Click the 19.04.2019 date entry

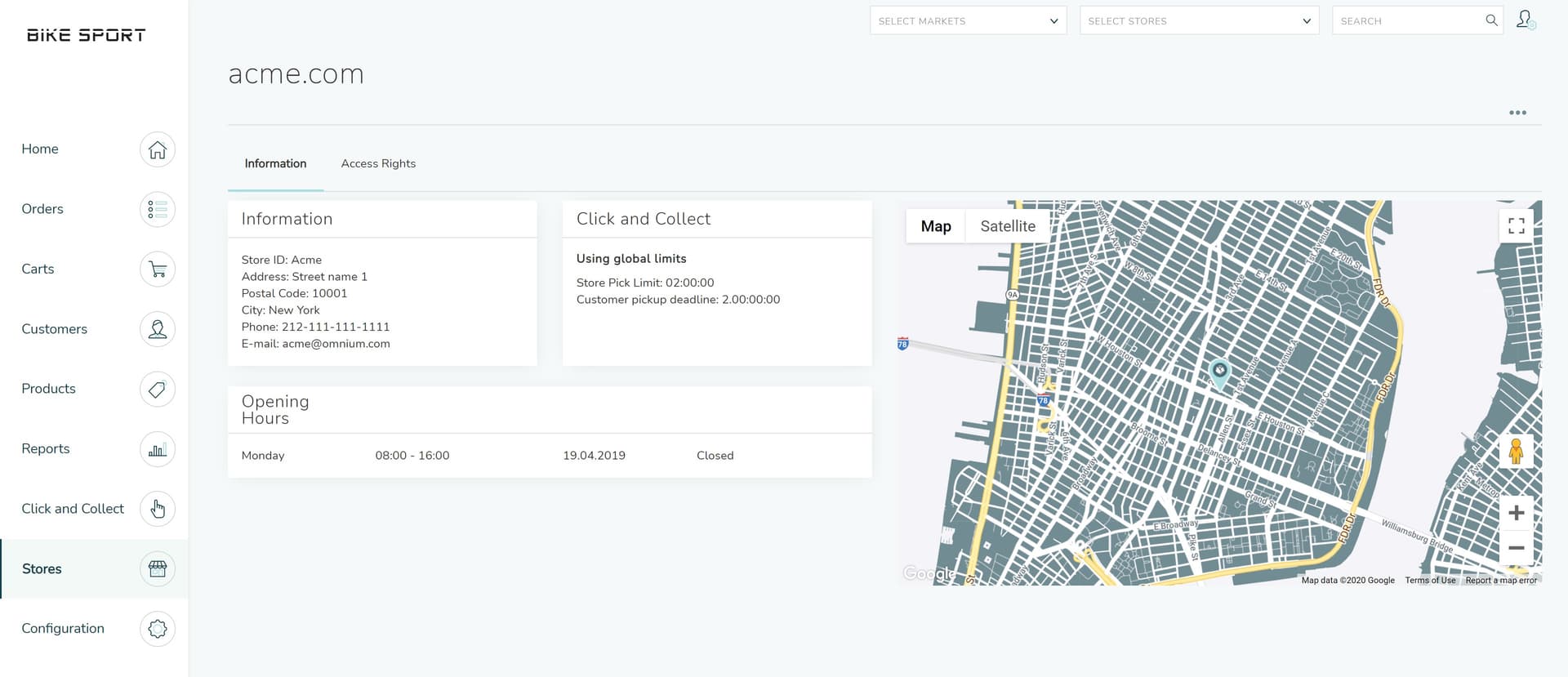[x=594, y=456]
